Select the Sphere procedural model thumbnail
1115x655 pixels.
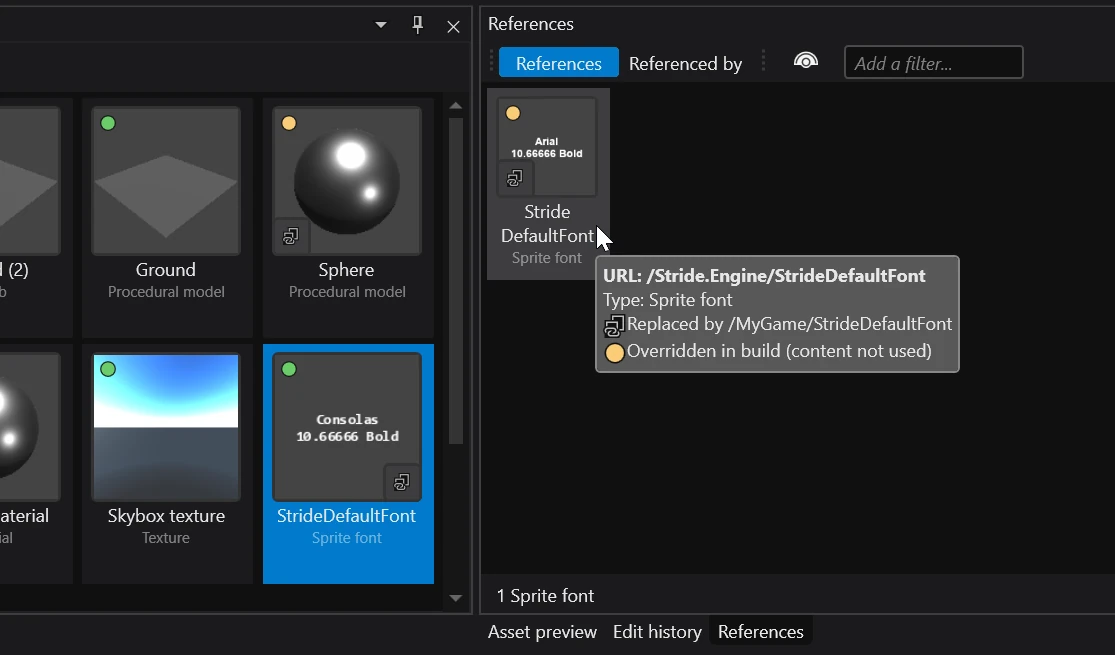point(347,181)
